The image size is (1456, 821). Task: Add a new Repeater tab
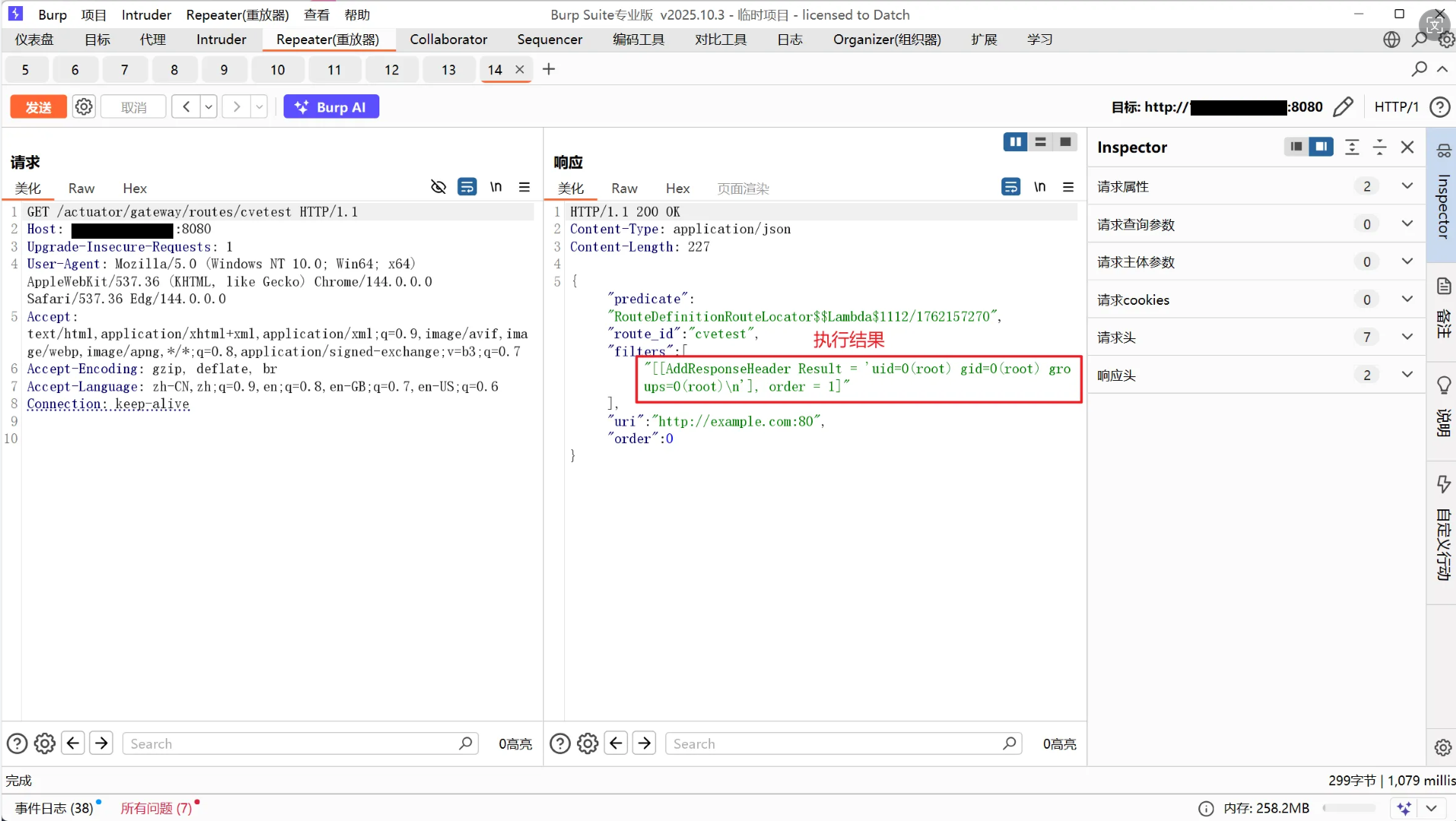coord(549,69)
